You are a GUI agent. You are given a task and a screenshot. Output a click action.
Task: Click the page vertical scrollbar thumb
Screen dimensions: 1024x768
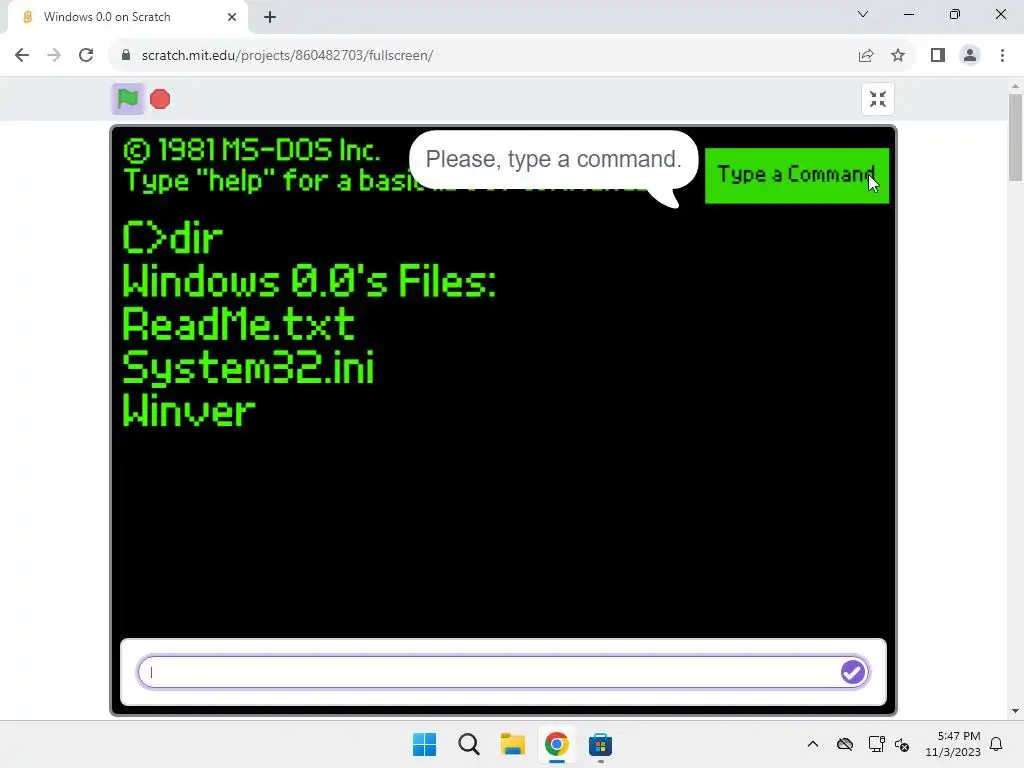pyautogui.click(x=1015, y=137)
